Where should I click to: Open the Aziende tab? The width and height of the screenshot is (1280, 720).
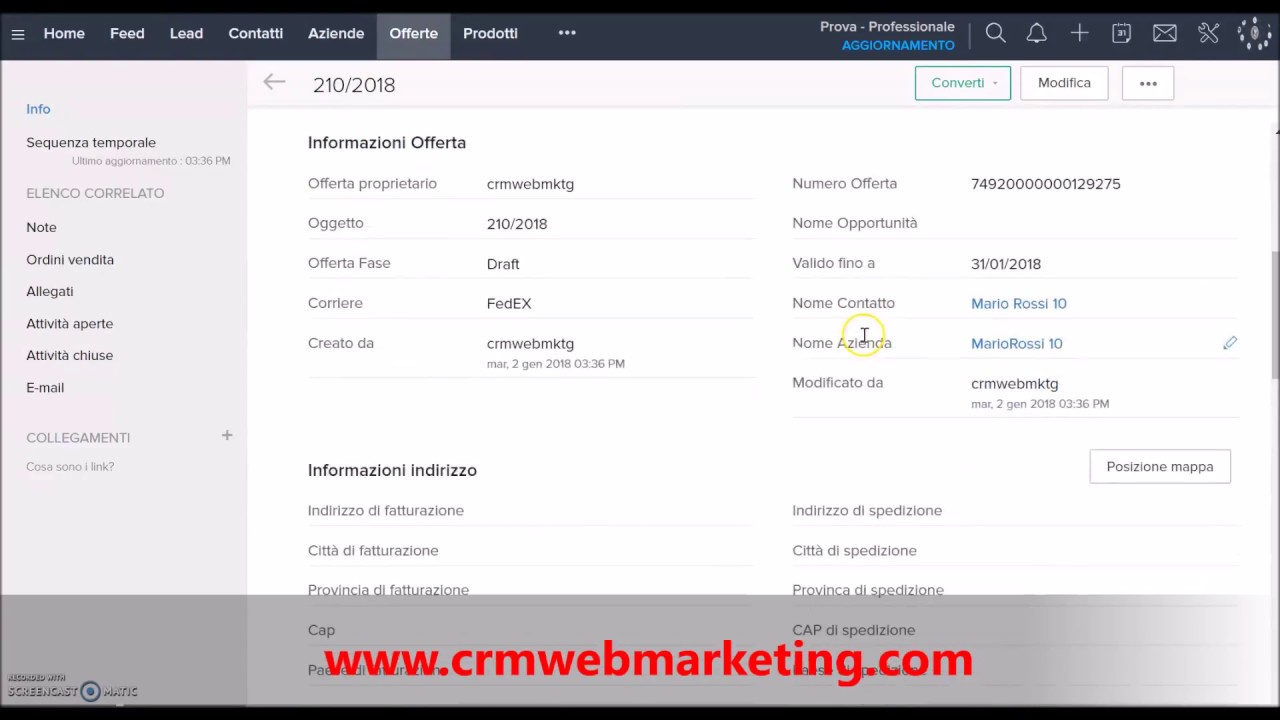coord(336,33)
